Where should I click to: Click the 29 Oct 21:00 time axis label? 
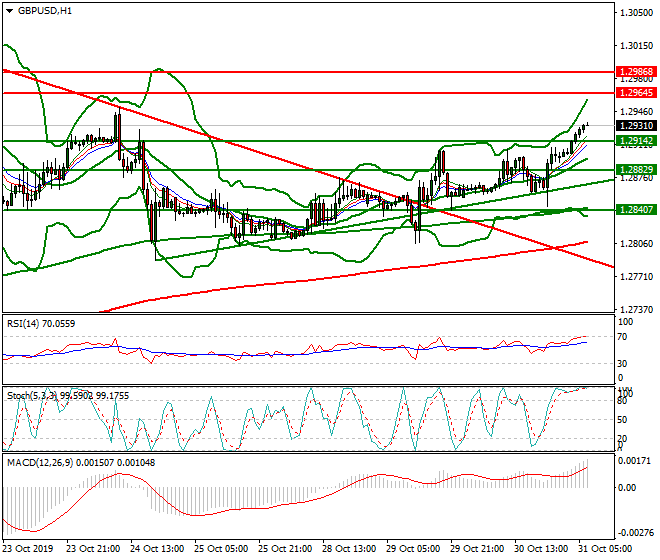477,549
